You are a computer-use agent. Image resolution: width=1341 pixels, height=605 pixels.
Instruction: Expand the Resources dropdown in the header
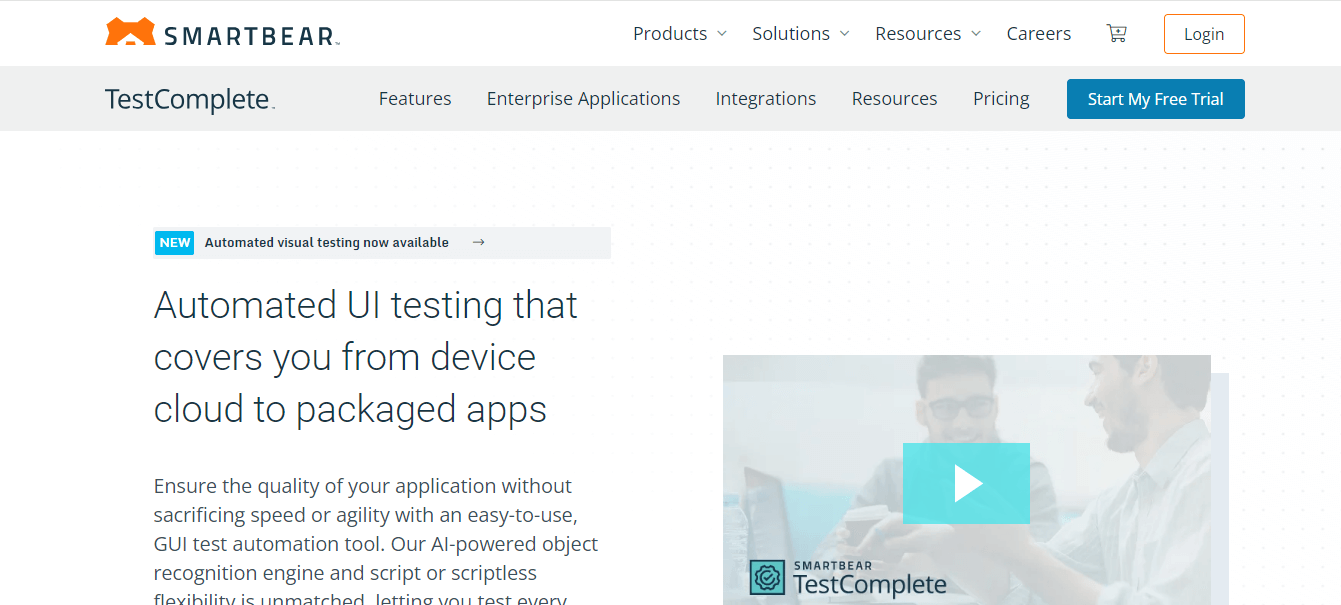tap(918, 33)
